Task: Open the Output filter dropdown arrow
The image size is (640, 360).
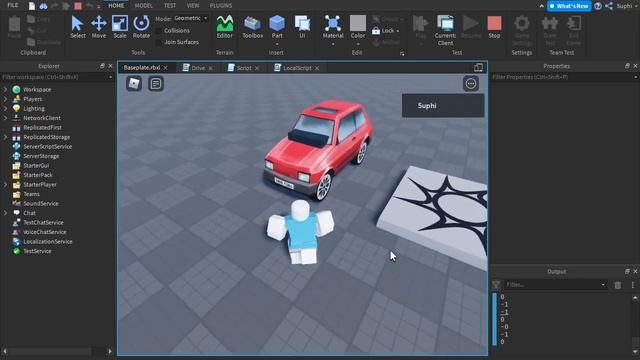Action: (603, 285)
